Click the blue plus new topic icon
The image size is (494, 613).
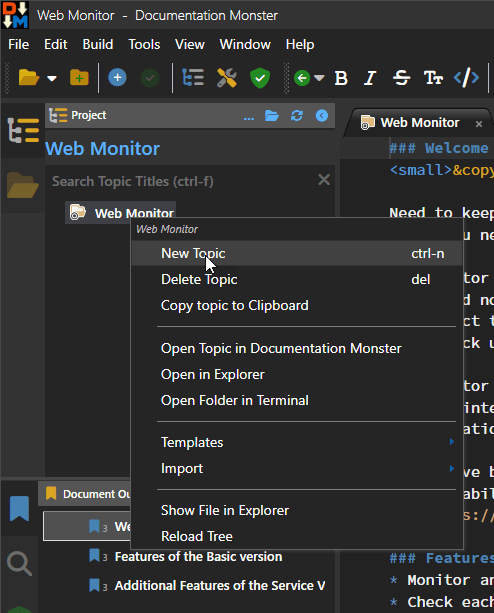pos(117,77)
